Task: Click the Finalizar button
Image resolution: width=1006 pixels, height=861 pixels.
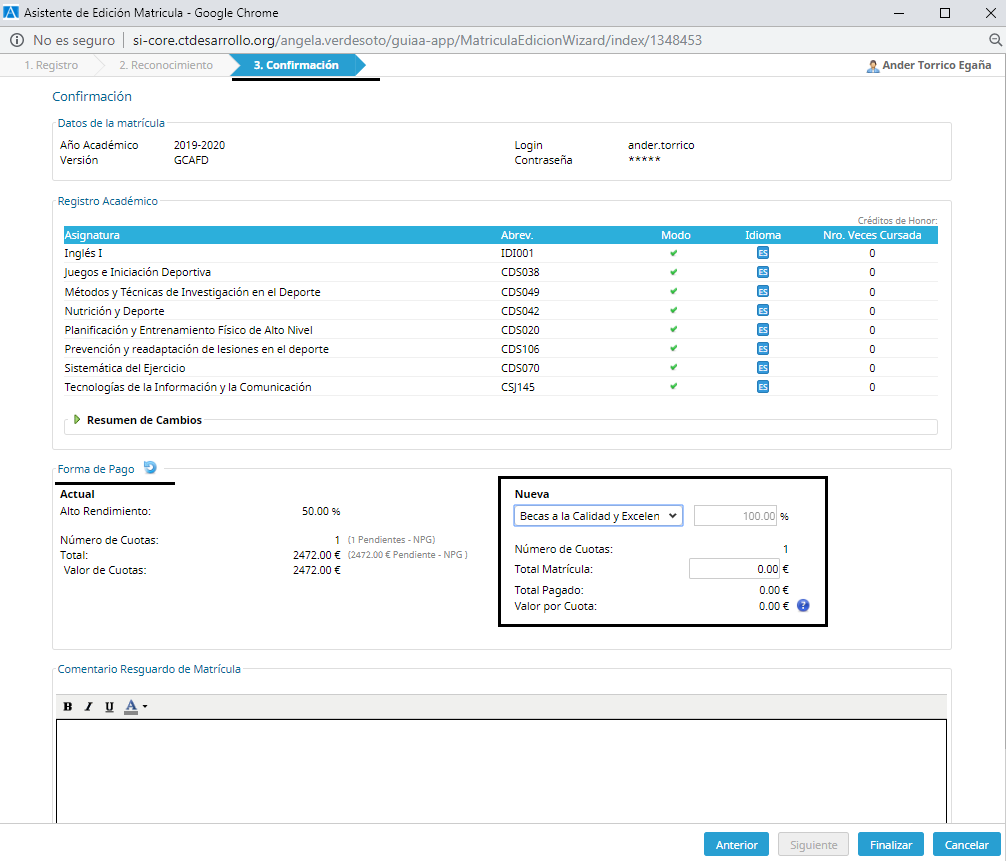Action: (890, 845)
